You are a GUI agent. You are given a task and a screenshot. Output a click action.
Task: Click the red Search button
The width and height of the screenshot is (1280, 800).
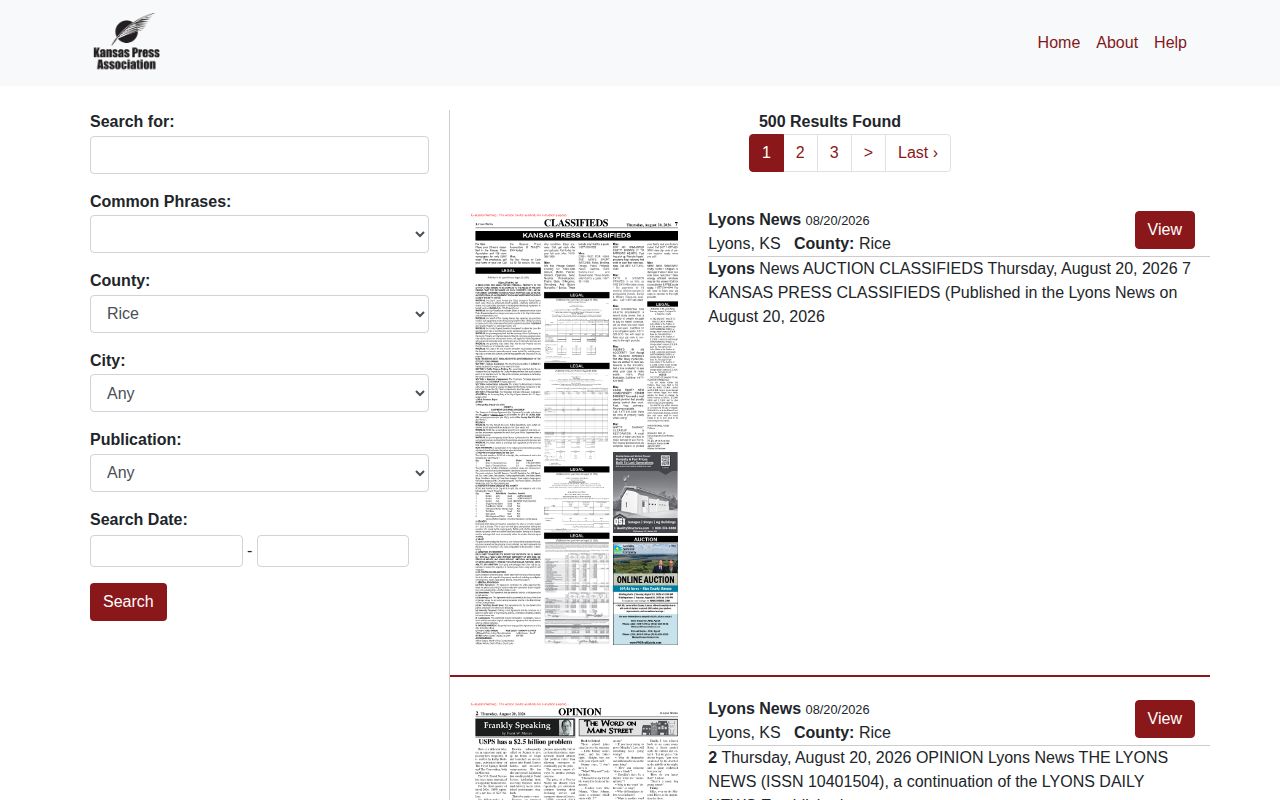pos(128,602)
